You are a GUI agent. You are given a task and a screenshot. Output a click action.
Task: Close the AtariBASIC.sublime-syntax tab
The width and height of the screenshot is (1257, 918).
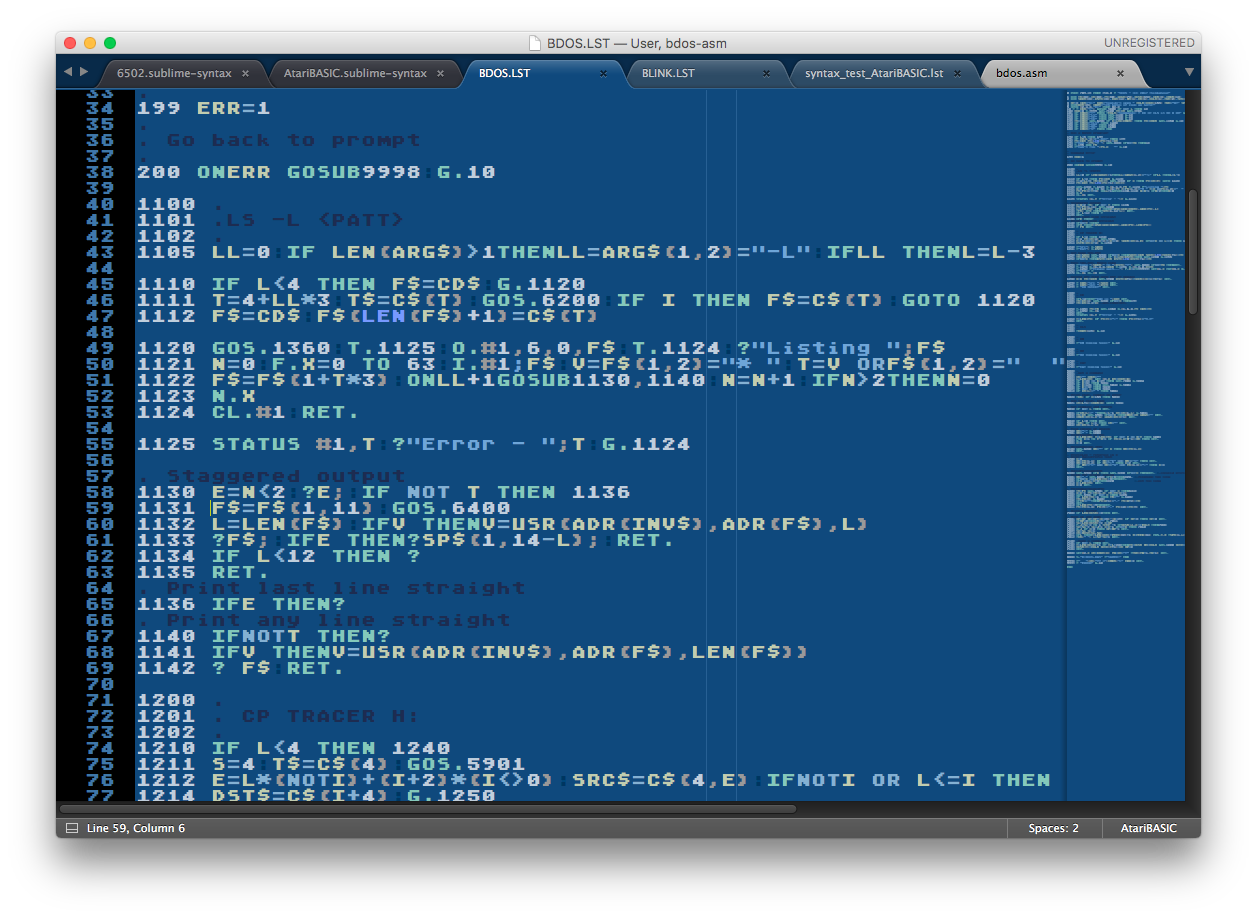pyautogui.click(x=440, y=73)
